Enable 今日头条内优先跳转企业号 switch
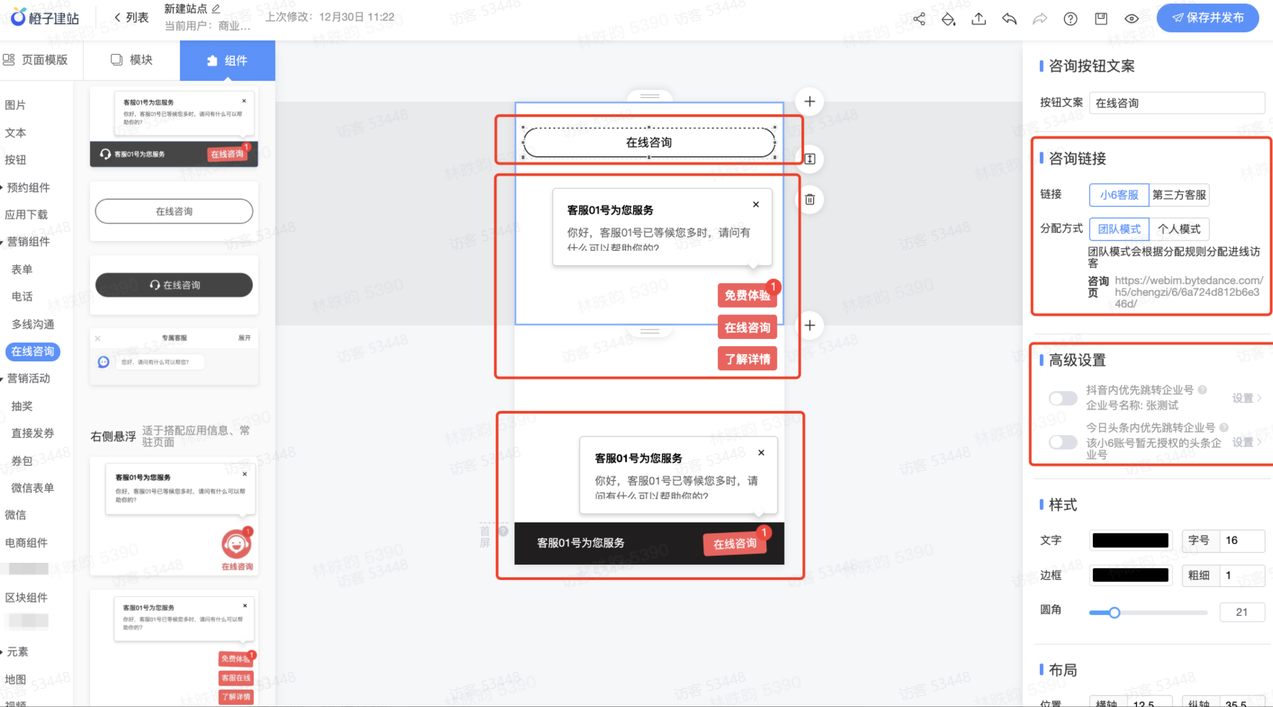Screen dimensions: 1273x707 pyautogui.click(x=1062, y=442)
